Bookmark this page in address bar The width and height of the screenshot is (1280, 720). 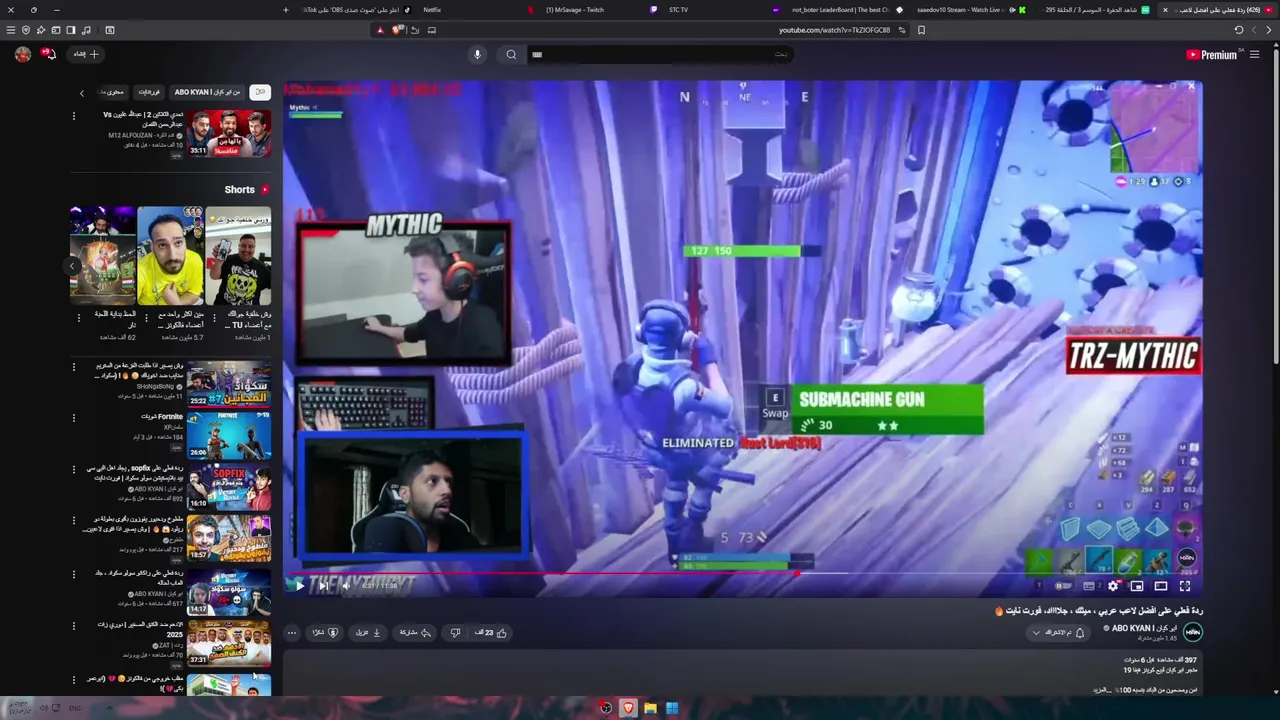tap(921, 30)
